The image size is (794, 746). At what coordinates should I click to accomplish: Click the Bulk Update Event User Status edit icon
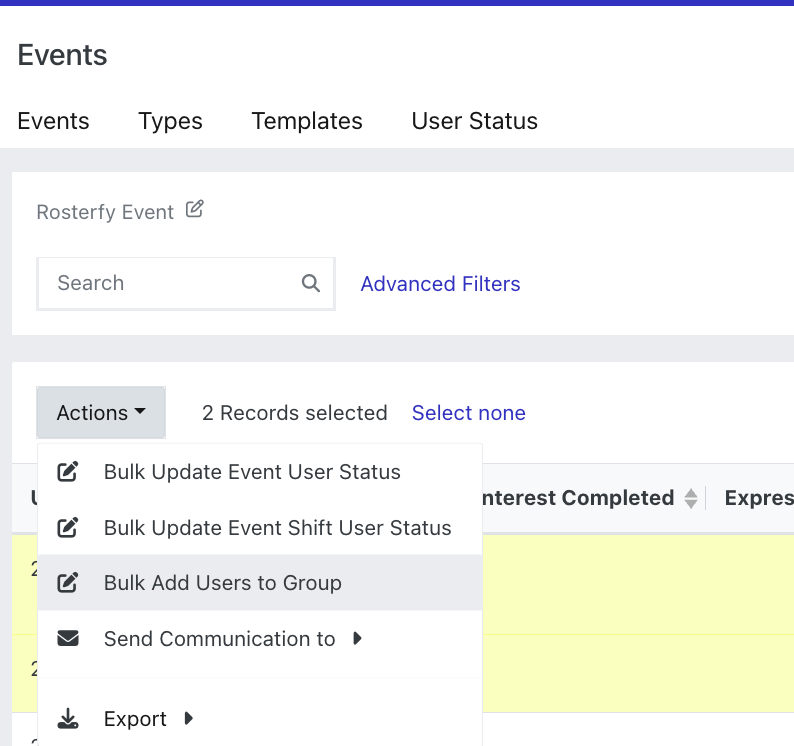(68, 472)
